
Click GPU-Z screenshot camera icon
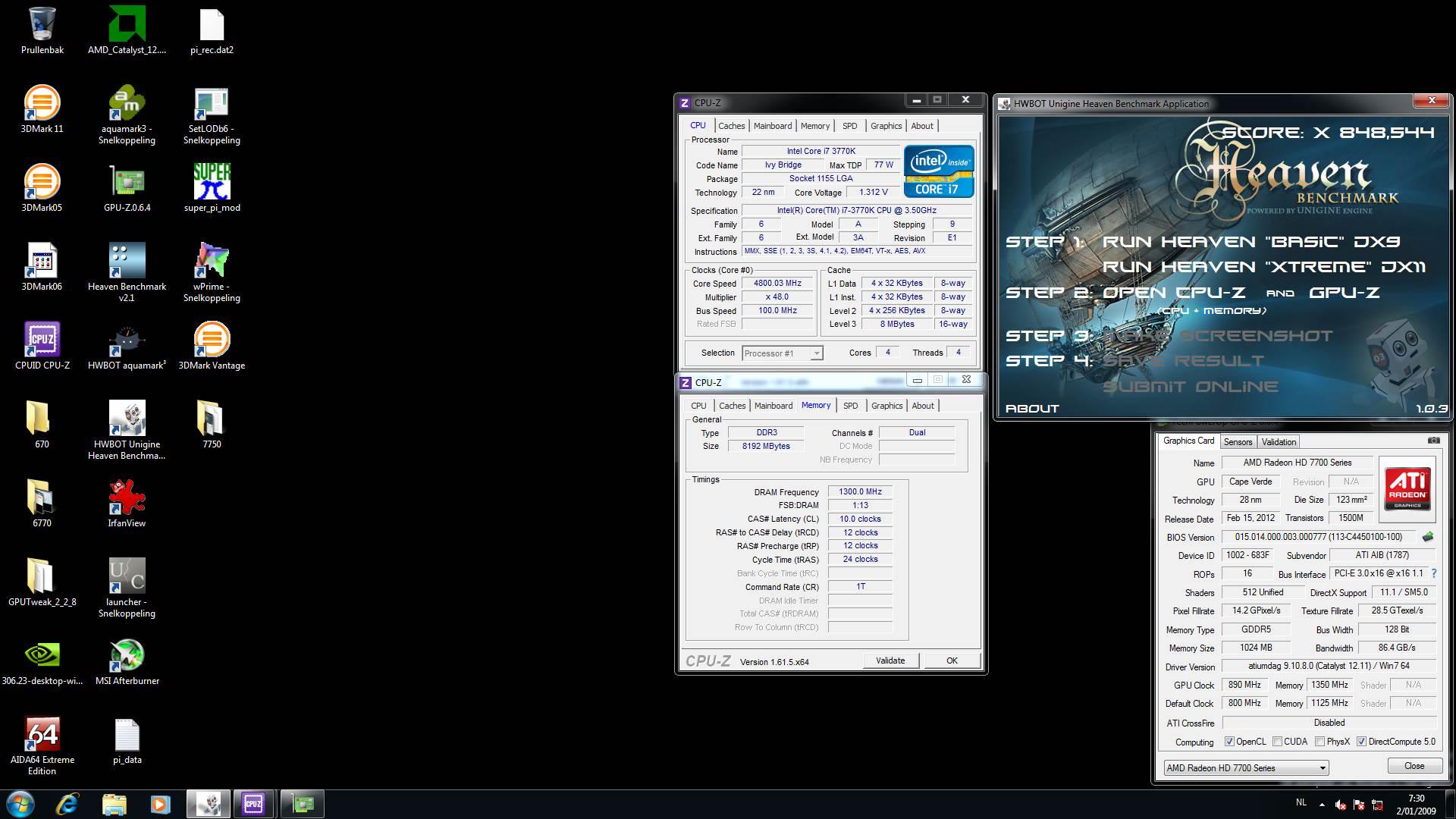1433,441
